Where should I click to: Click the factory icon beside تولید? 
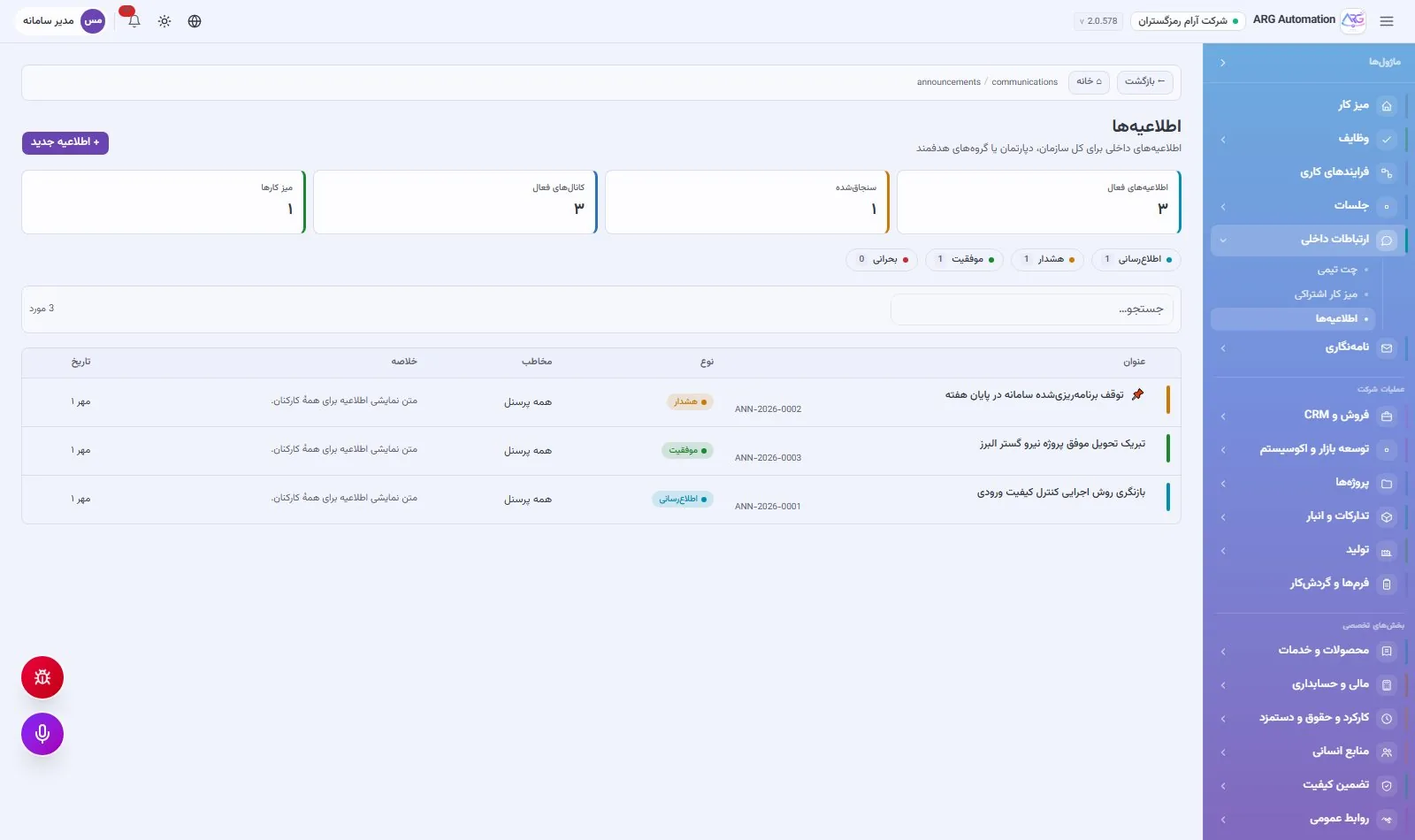click(x=1387, y=552)
